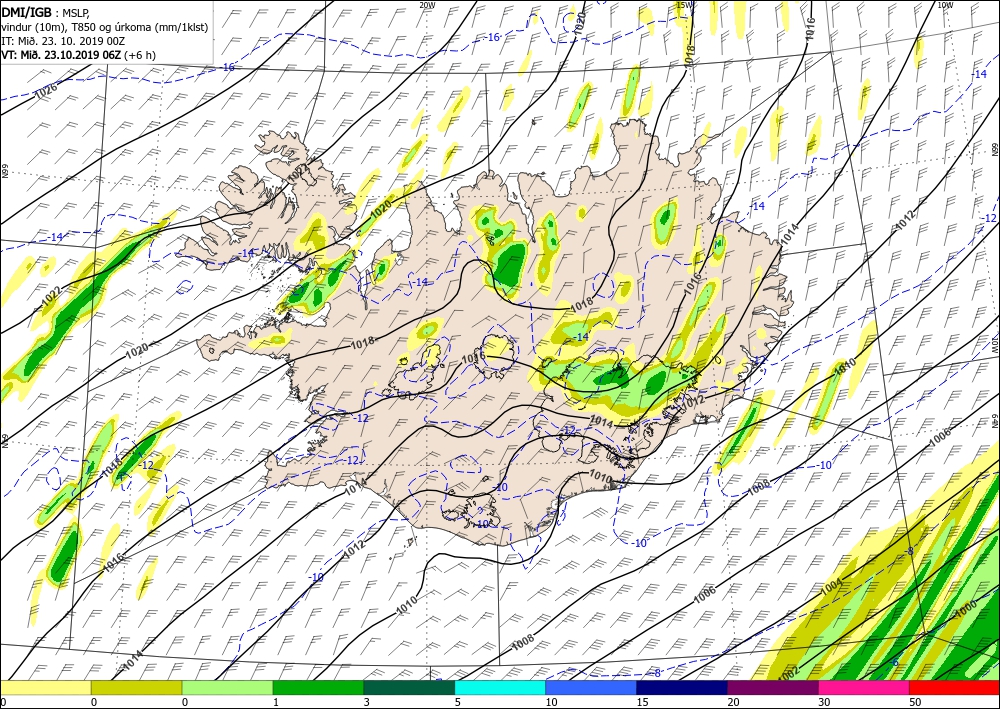Click the '-6' isotherm label
1000x709 pixels.
(895, 663)
